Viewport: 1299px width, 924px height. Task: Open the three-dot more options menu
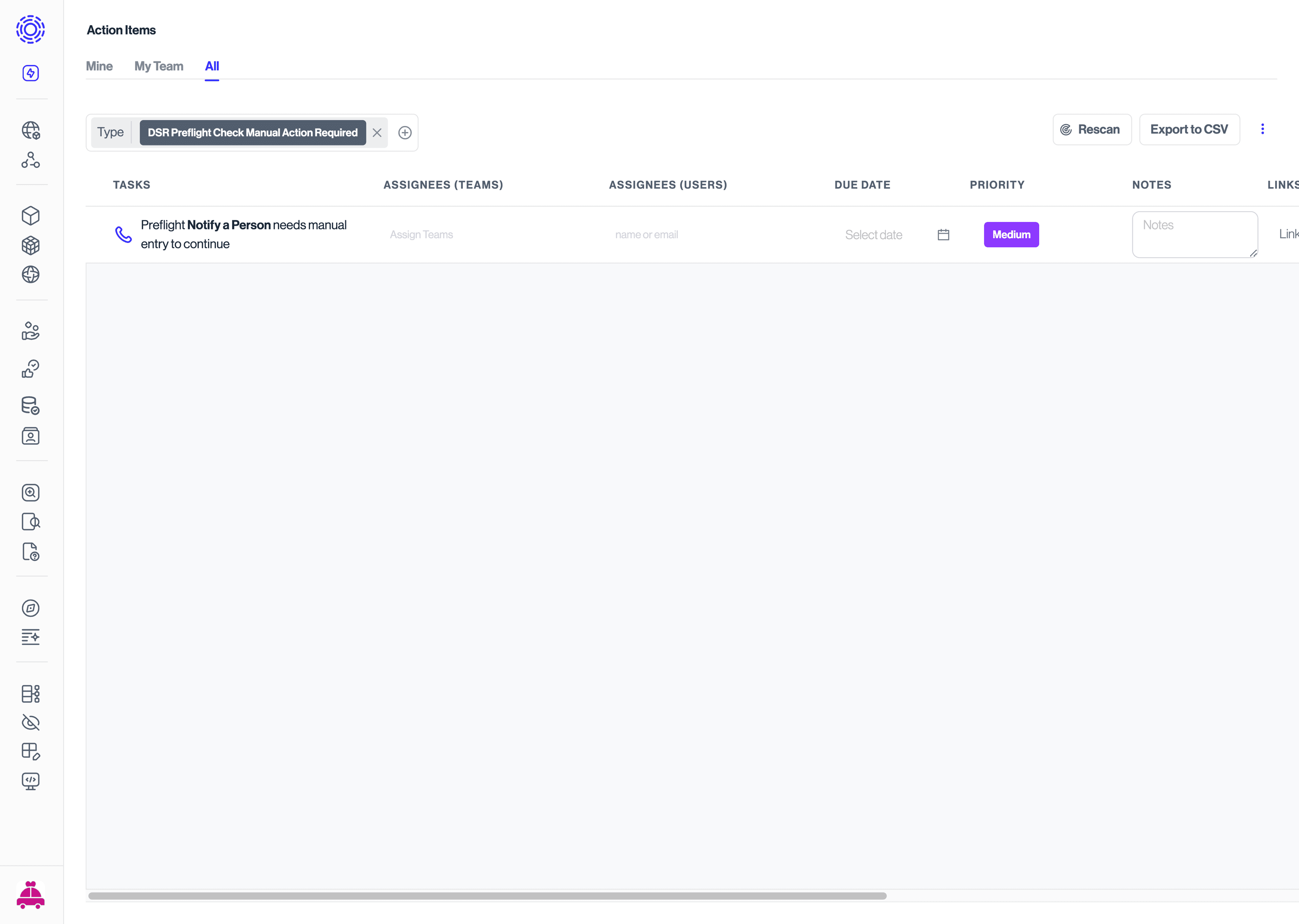pos(1262,129)
